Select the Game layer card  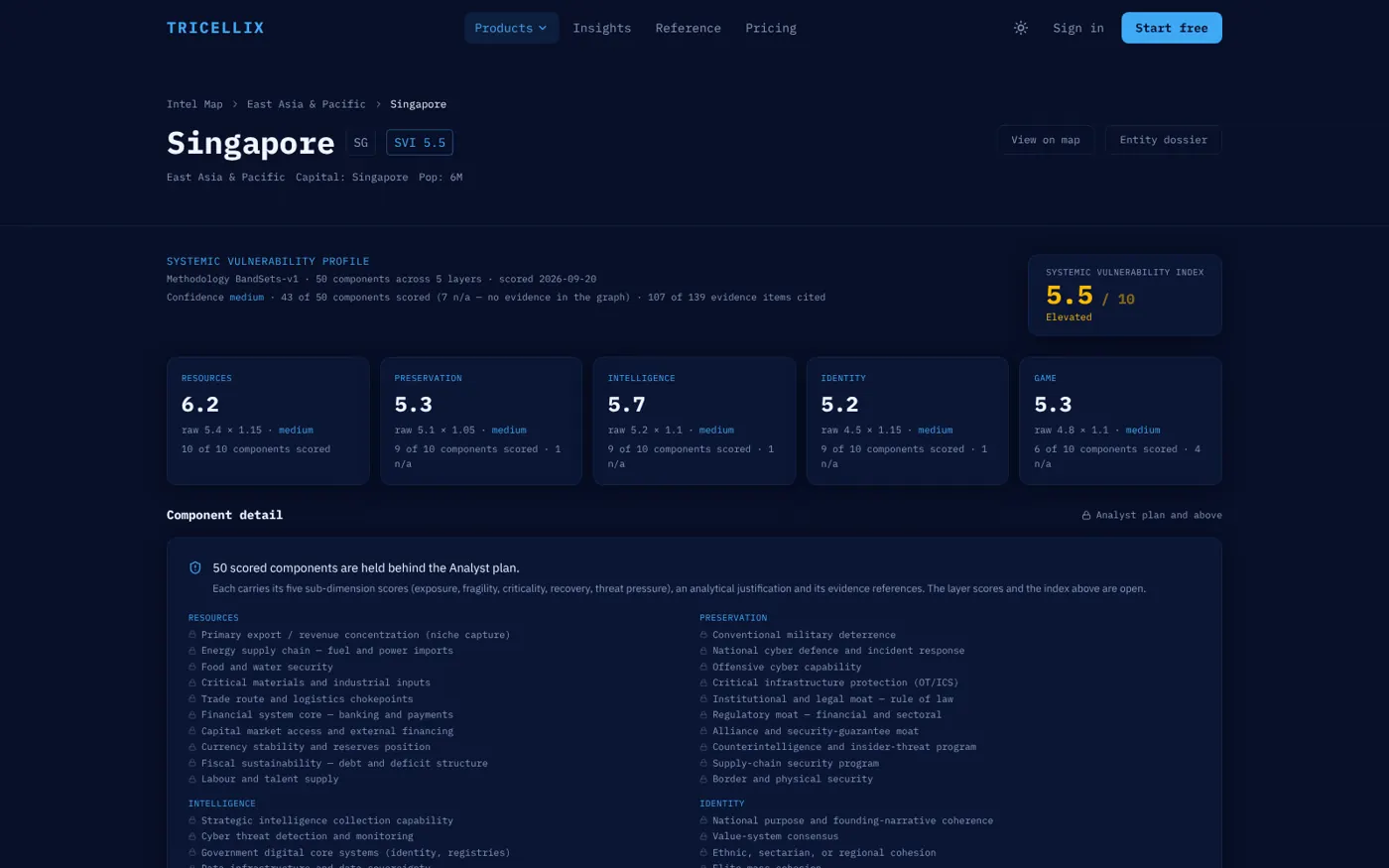1121,421
